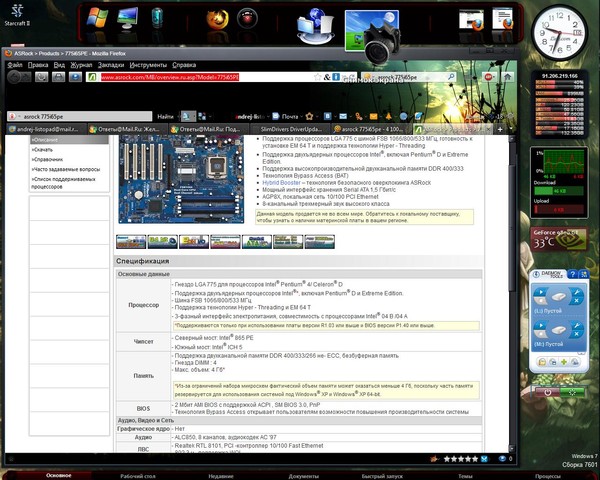
Task: Select the Процессы tab in bottom bar
Action: click(548, 477)
